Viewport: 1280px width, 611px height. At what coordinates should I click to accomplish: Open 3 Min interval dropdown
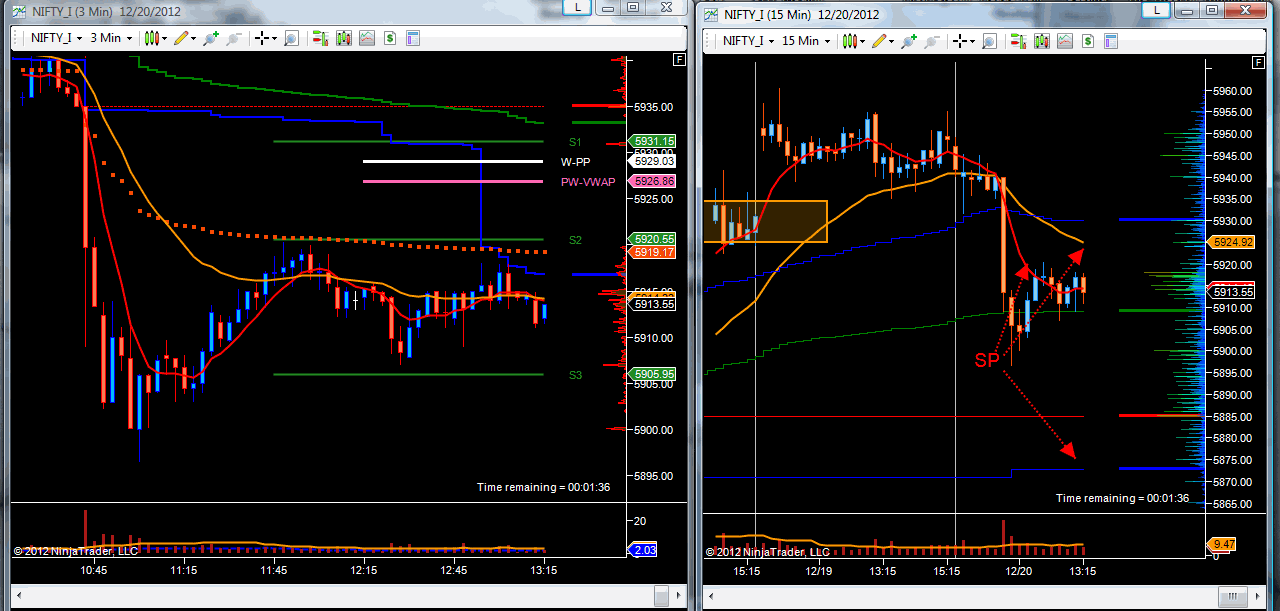(111, 38)
